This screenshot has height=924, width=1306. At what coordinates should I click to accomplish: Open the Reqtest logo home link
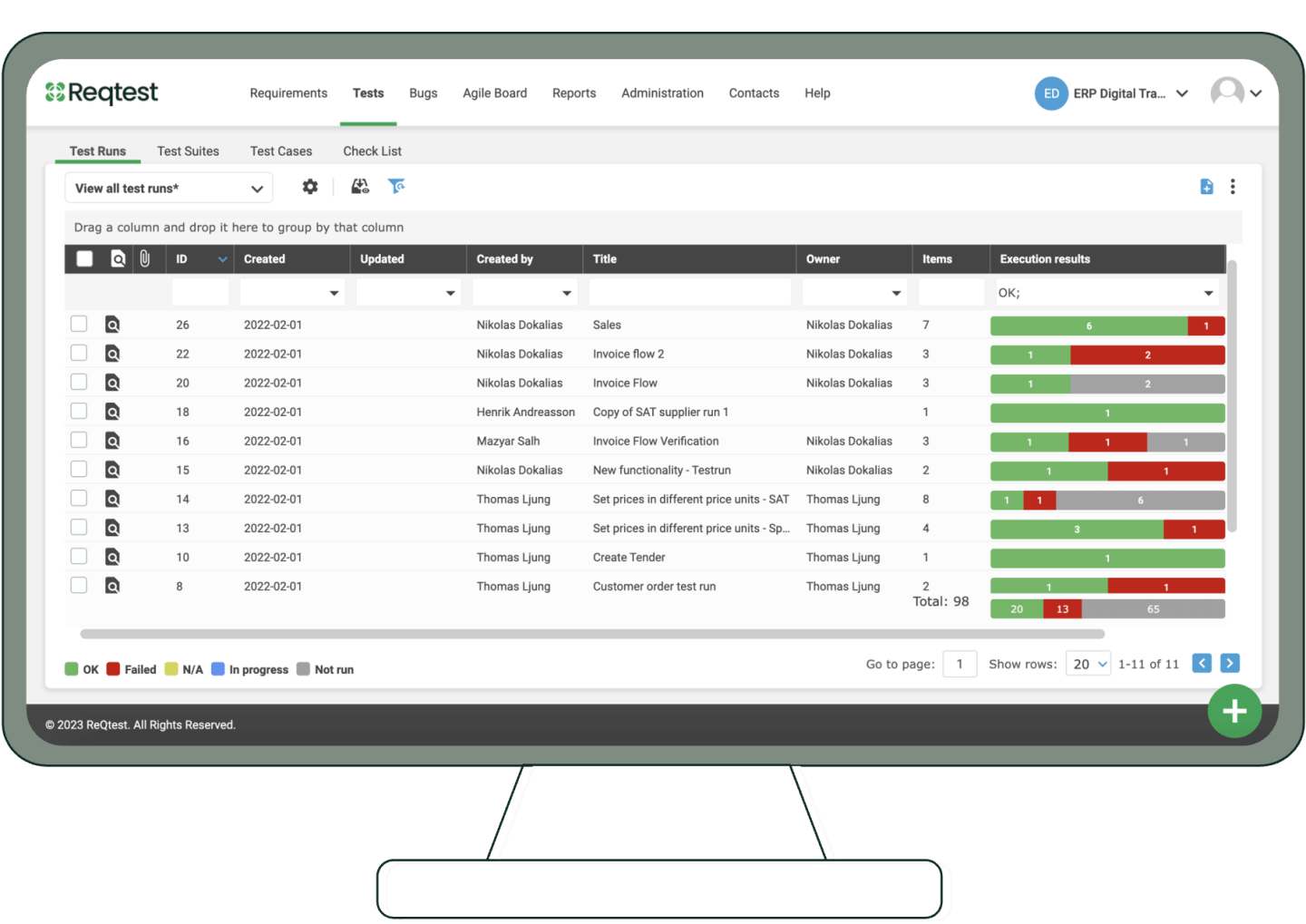(x=102, y=92)
